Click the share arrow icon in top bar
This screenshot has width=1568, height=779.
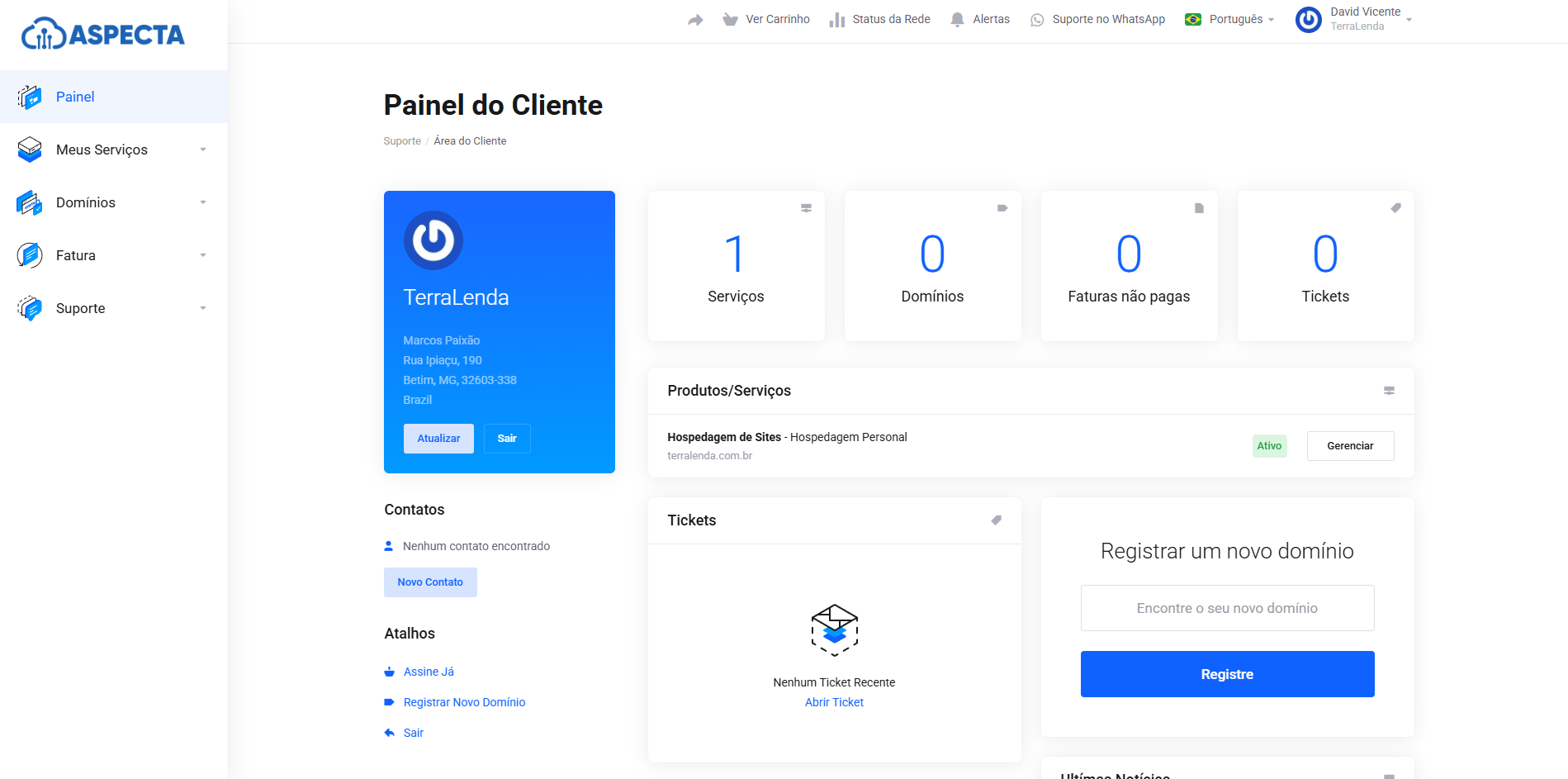[695, 20]
